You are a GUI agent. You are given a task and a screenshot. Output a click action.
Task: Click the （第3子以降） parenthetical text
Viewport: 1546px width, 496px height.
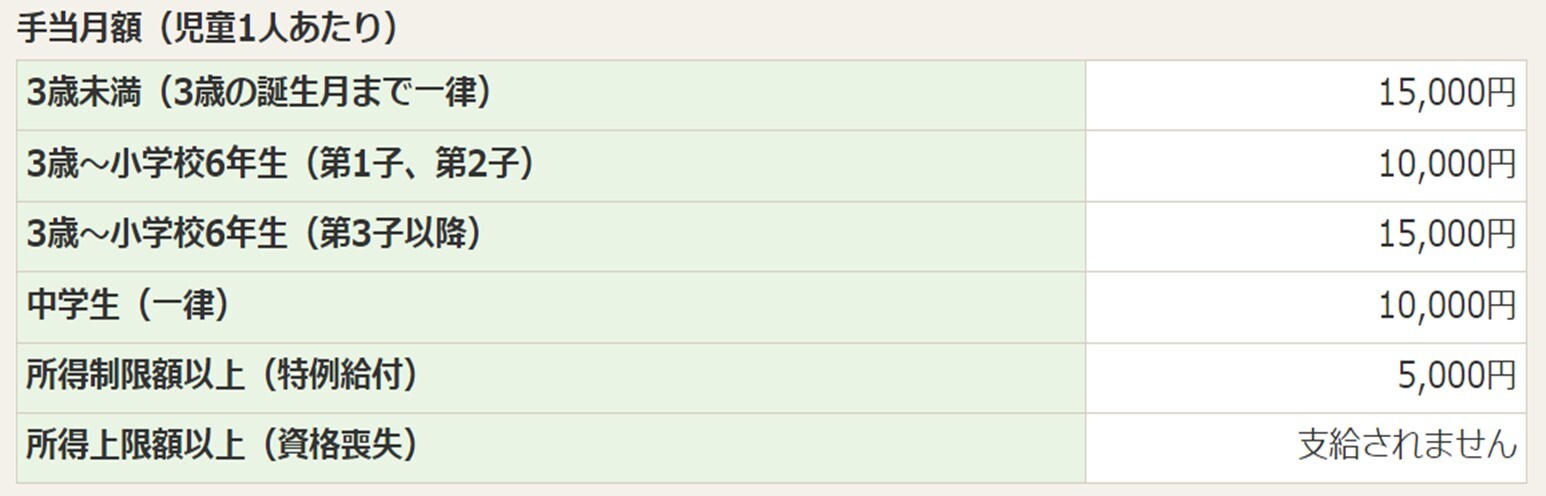396,234
